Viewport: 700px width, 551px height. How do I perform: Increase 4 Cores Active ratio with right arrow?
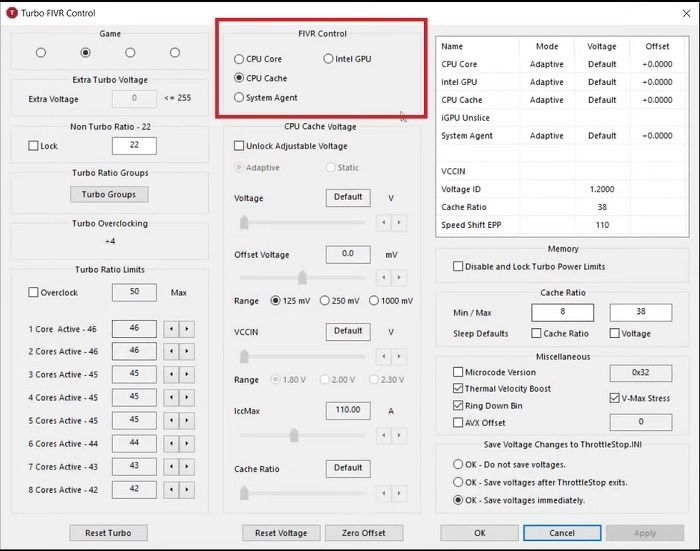pos(187,397)
